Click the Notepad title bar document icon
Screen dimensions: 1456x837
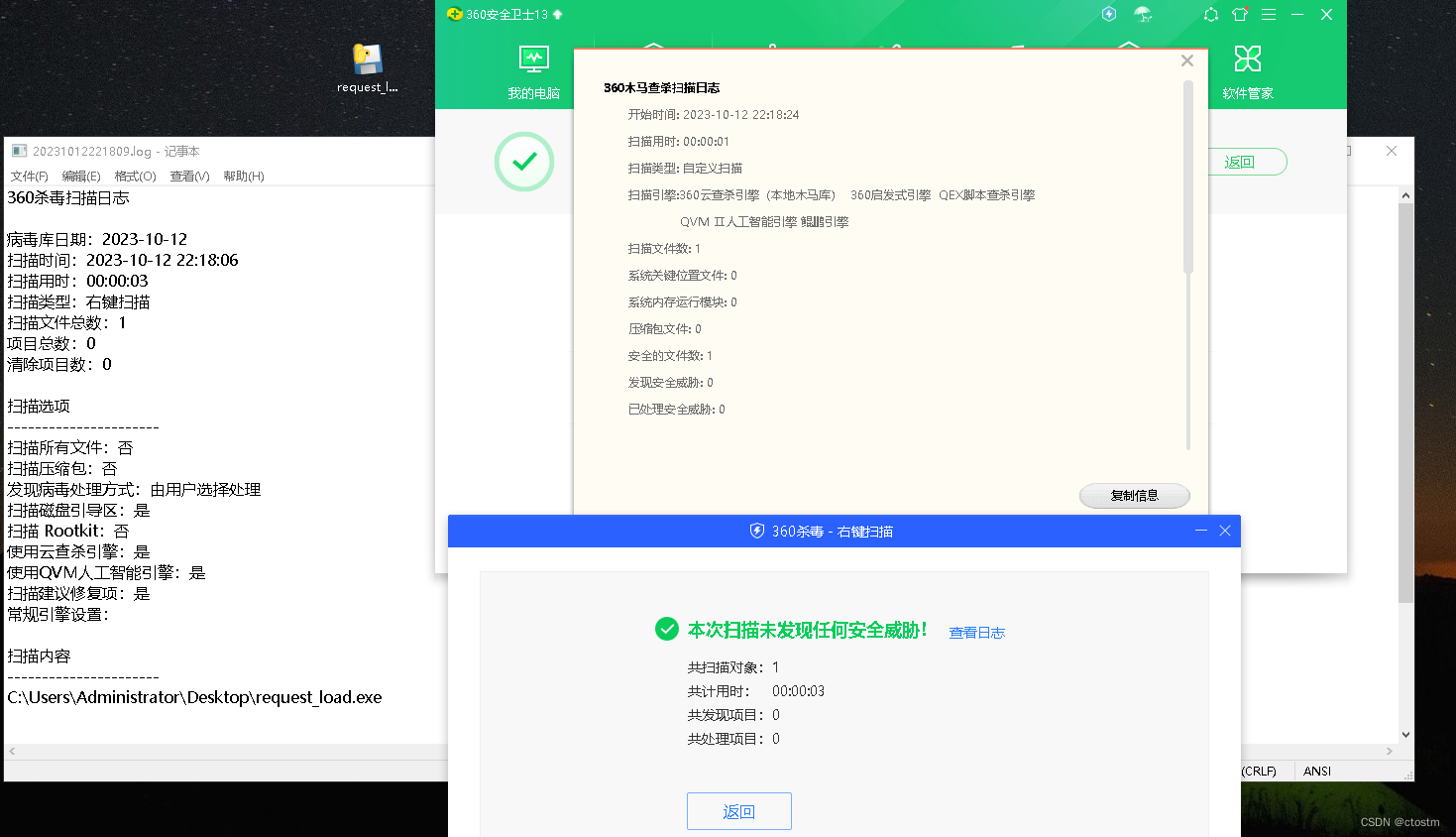(x=19, y=151)
